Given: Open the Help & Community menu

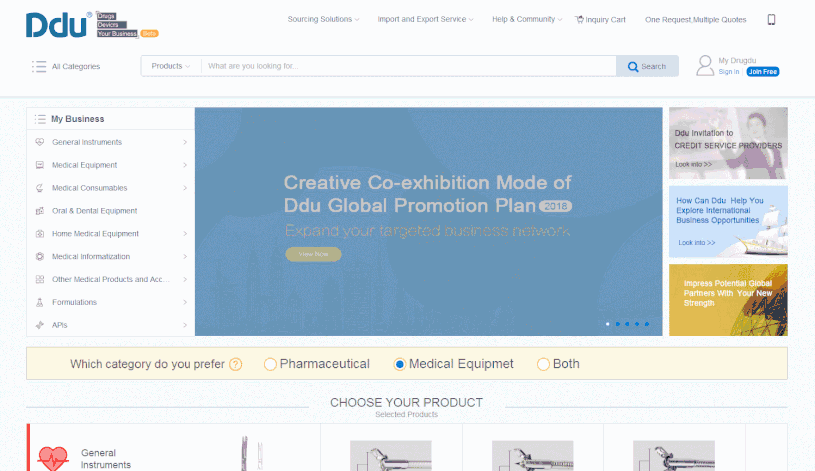Looking at the screenshot, I should (x=527, y=19).
